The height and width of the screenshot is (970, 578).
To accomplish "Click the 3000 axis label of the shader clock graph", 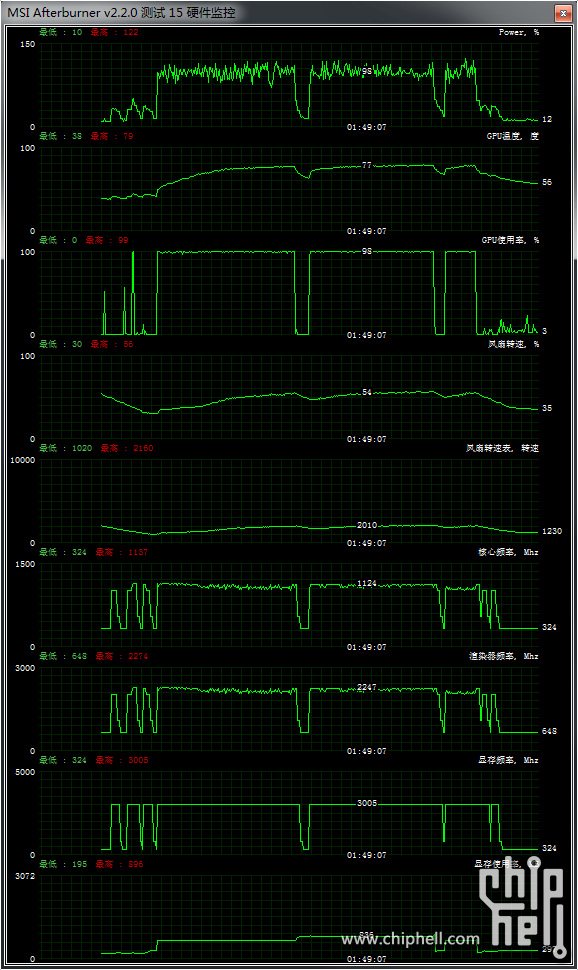I will point(25,667).
